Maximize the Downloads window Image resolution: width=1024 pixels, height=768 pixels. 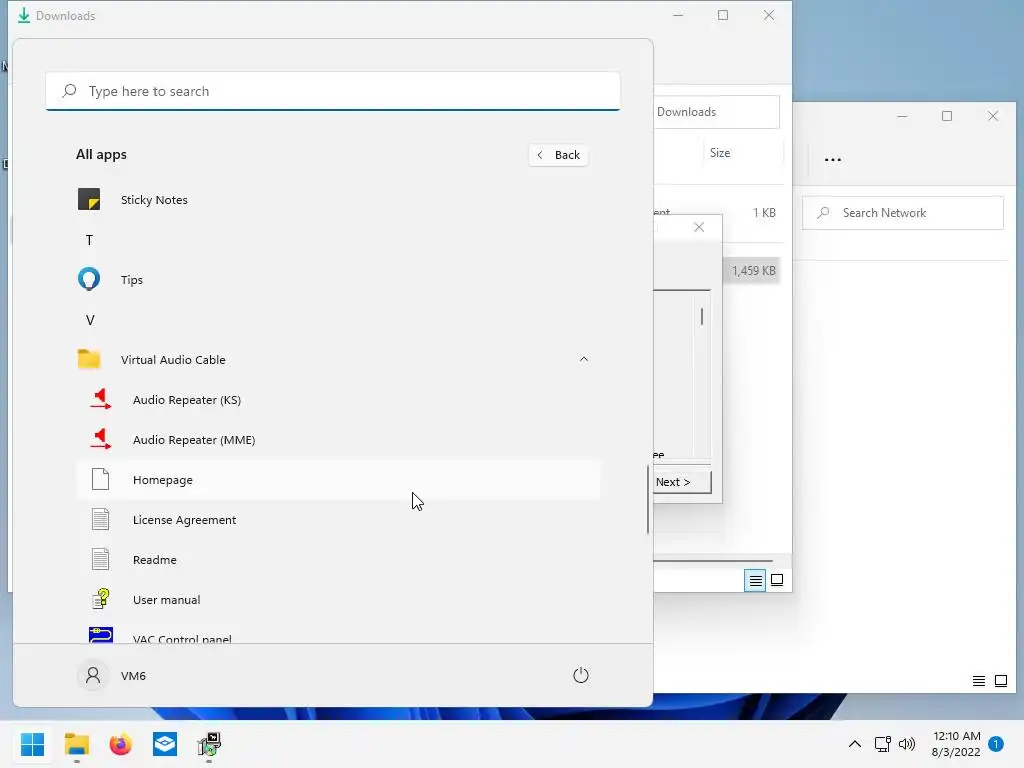click(723, 15)
